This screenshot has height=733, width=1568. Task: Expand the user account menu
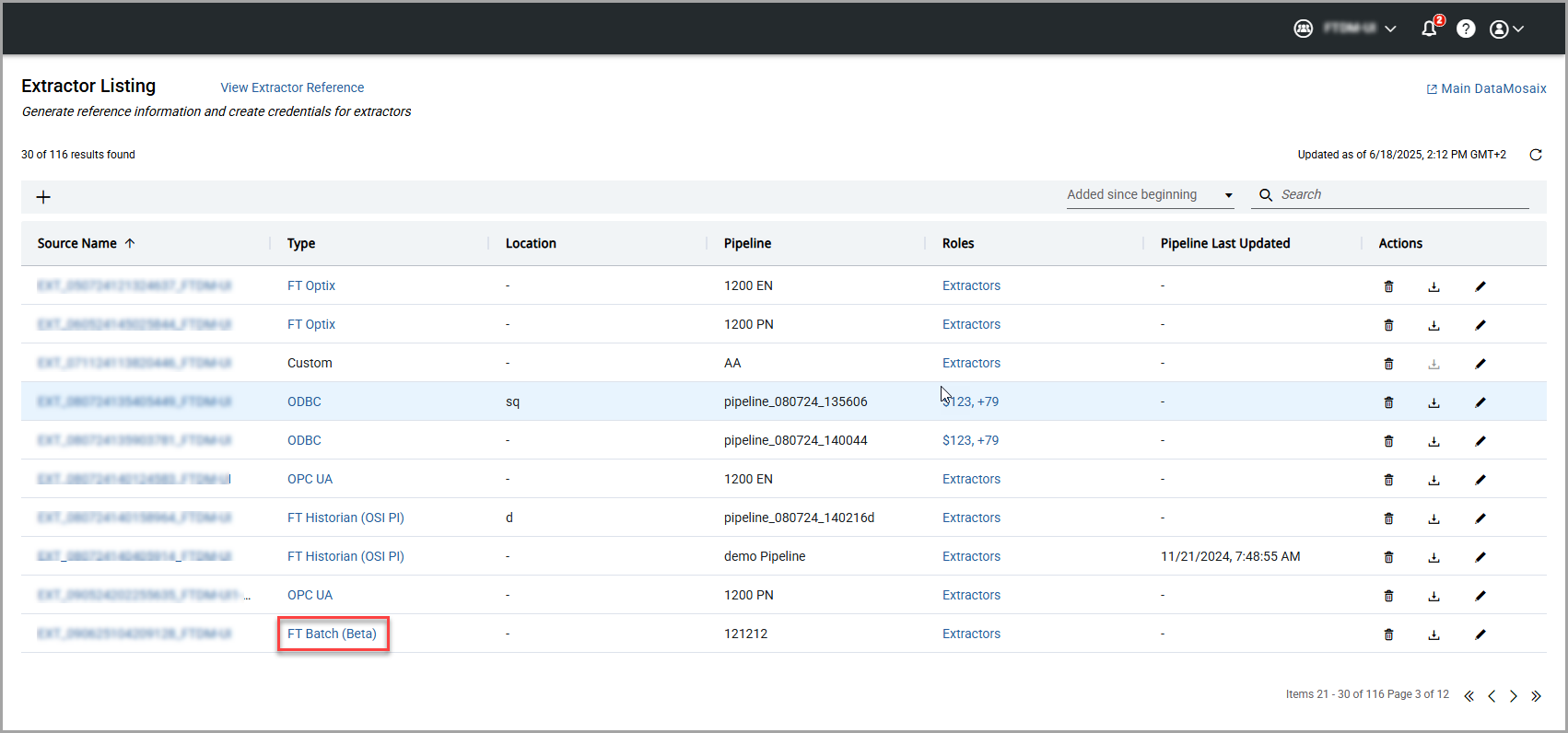(x=1506, y=29)
